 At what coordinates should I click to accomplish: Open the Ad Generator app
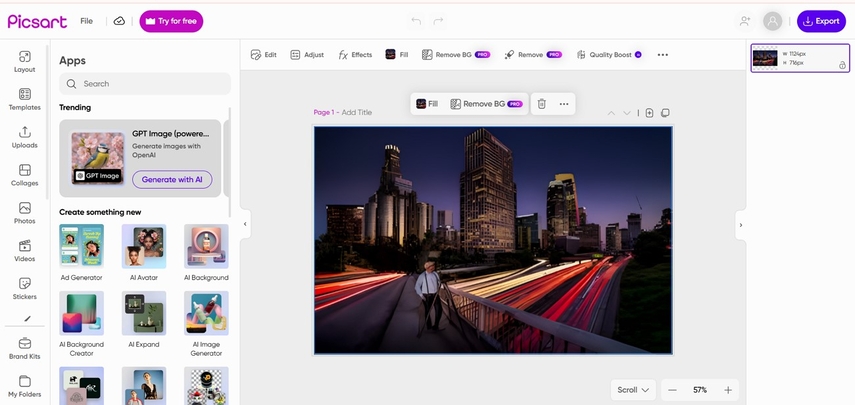point(81,253)
